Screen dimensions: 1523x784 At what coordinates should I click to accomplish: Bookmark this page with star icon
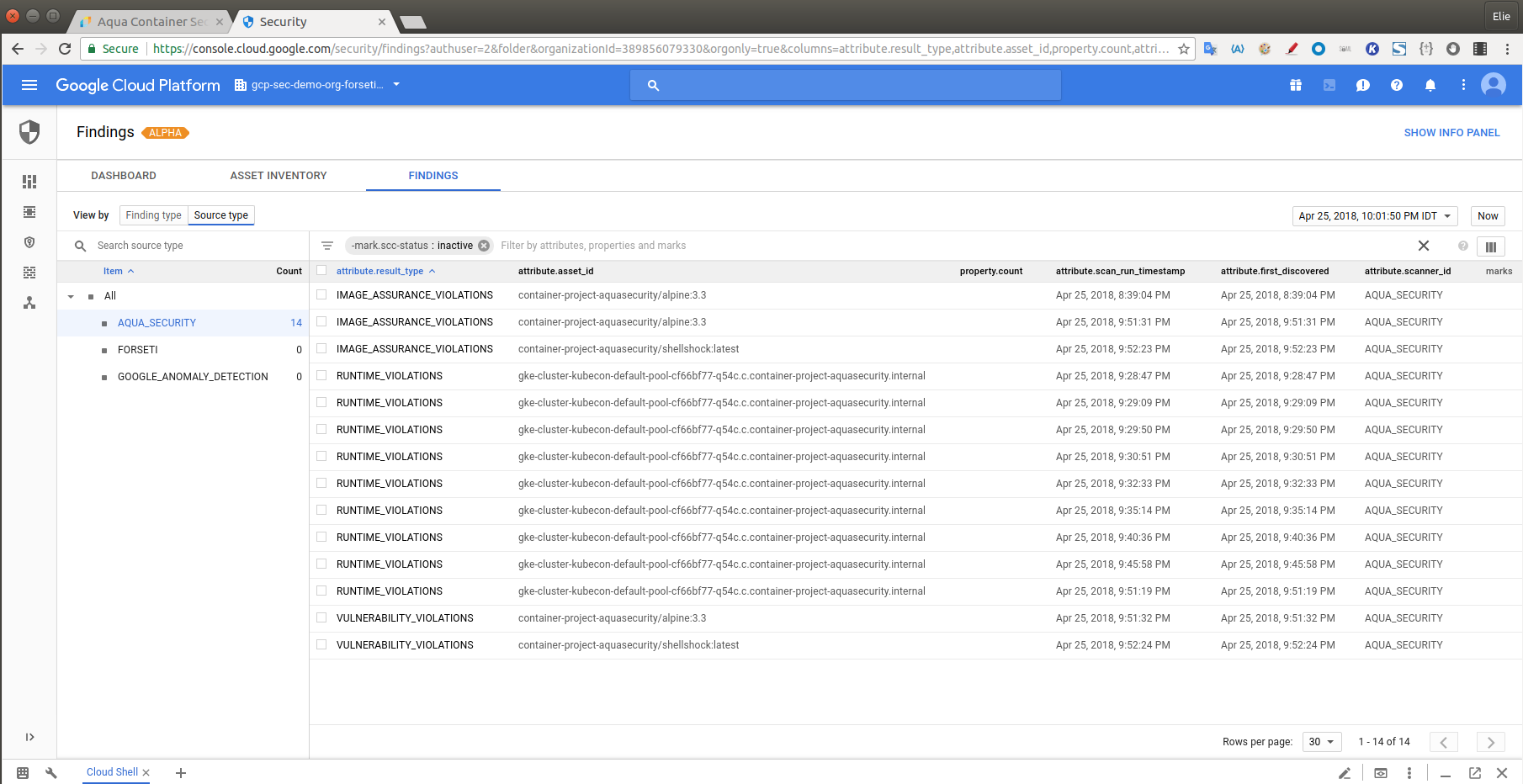(1184, 49)
